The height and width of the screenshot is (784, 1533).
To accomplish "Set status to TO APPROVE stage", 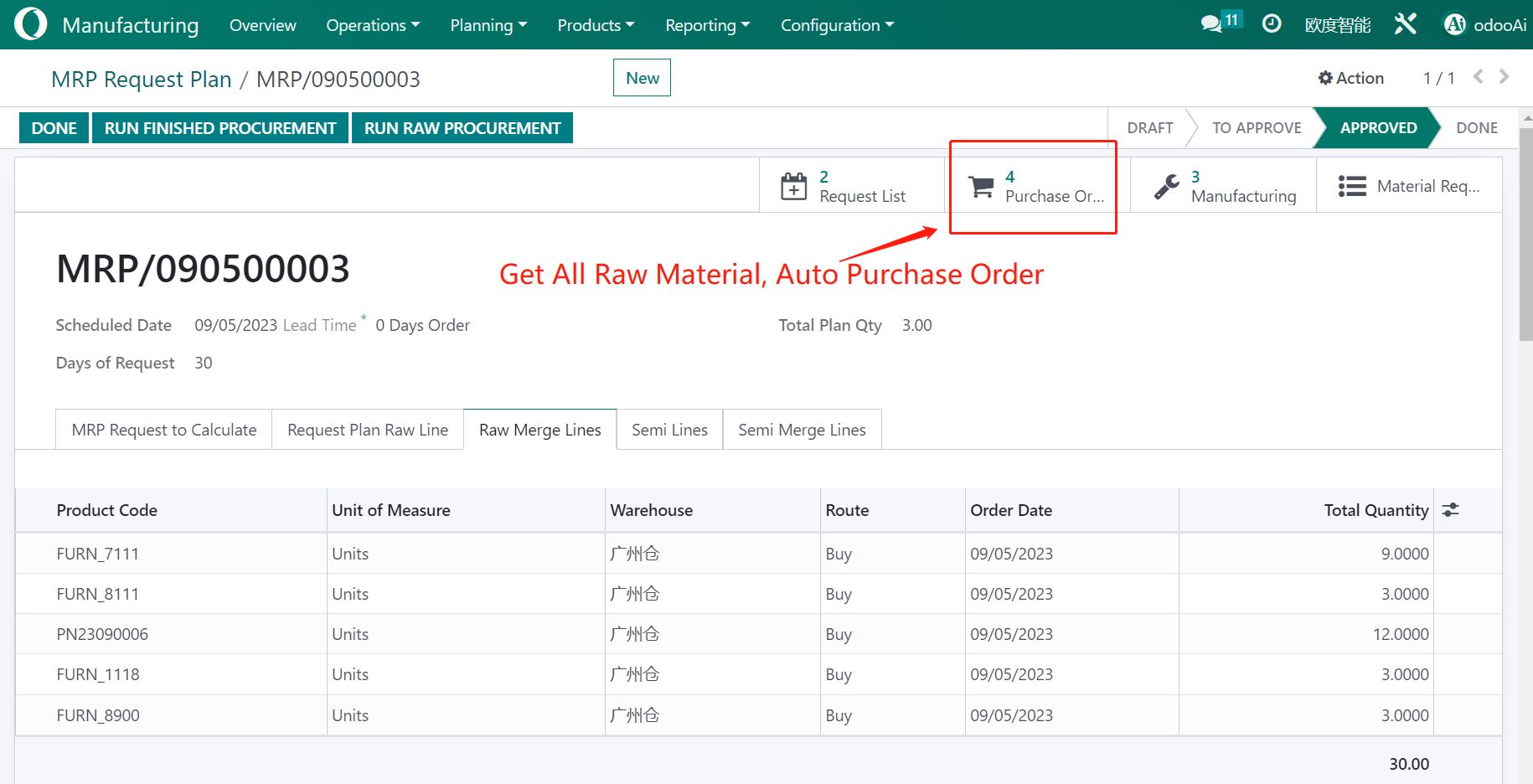I will [x=1257, y=128].
